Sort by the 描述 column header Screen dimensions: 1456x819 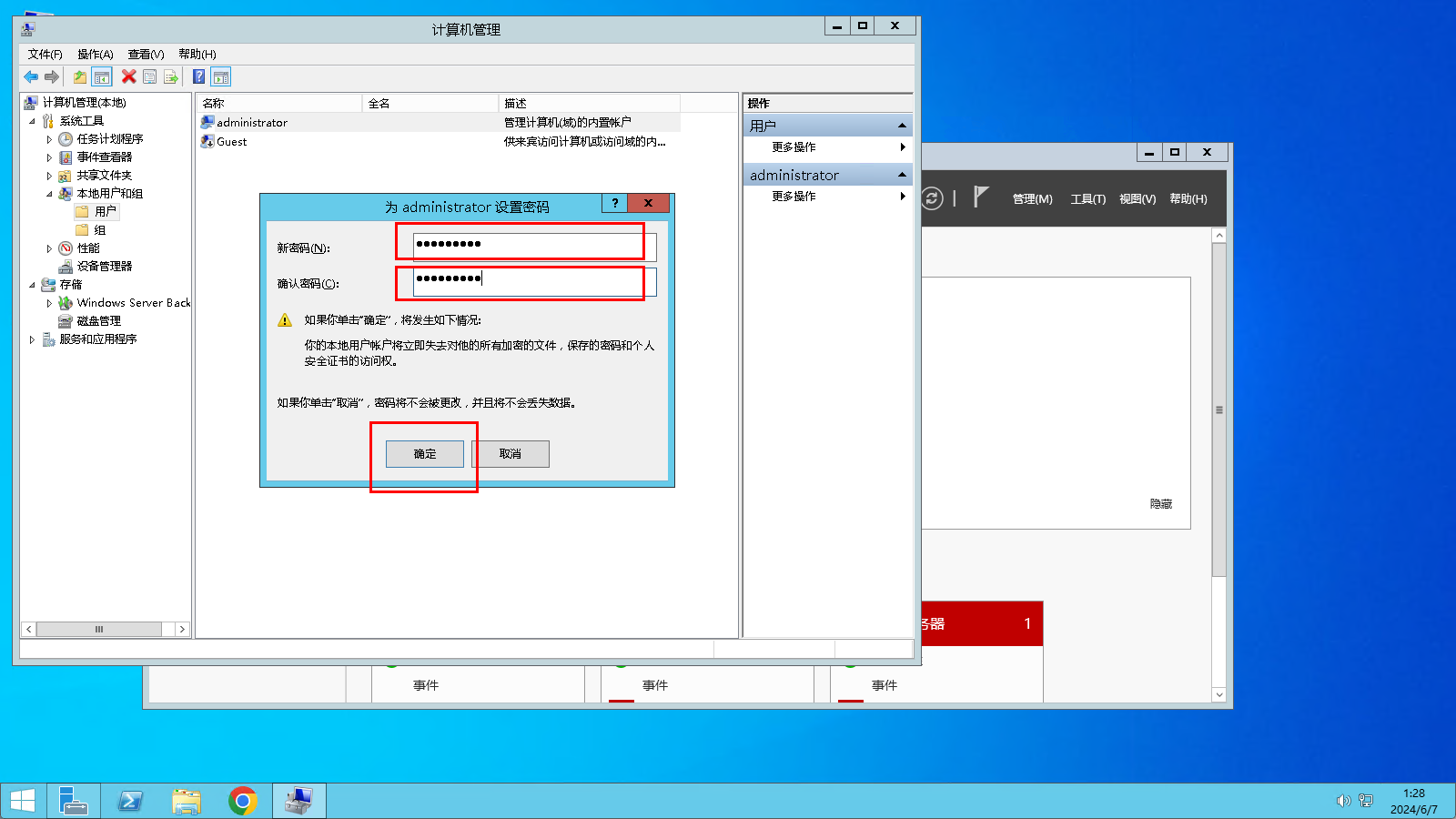(x=590, y=103)
